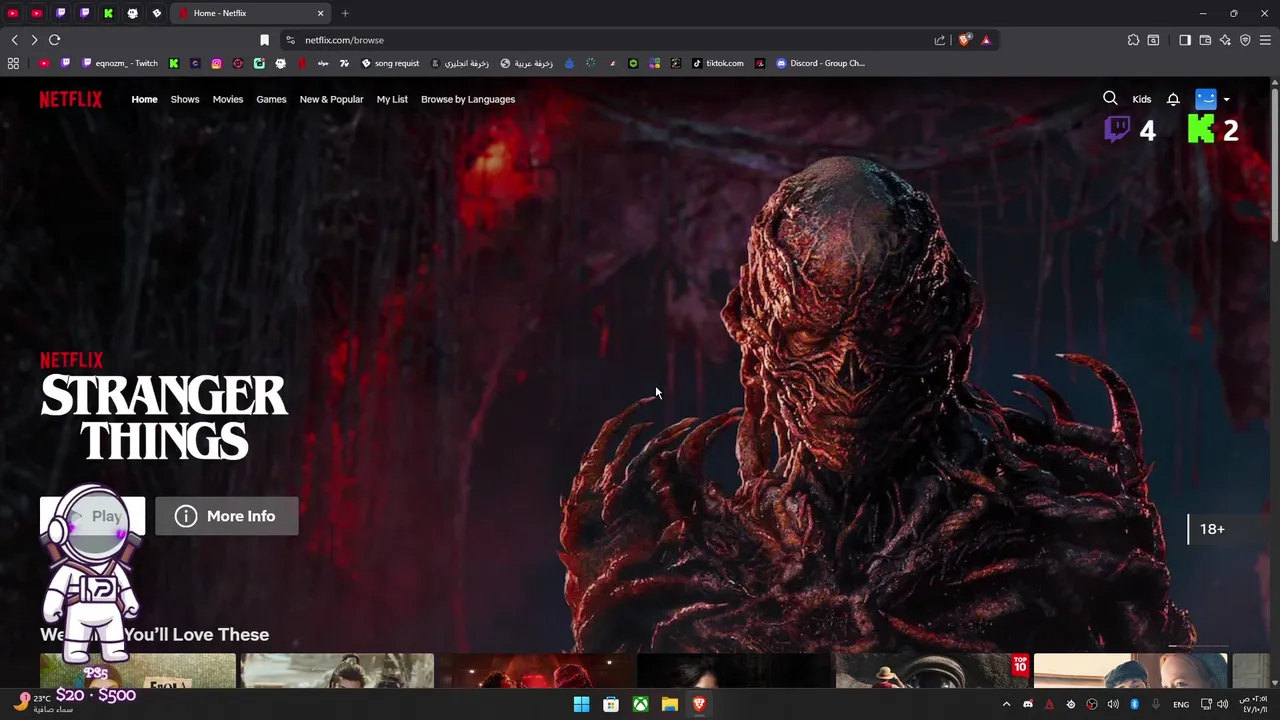
Task: Open Microsoft Store from taskbar
Action: (611, 704)
